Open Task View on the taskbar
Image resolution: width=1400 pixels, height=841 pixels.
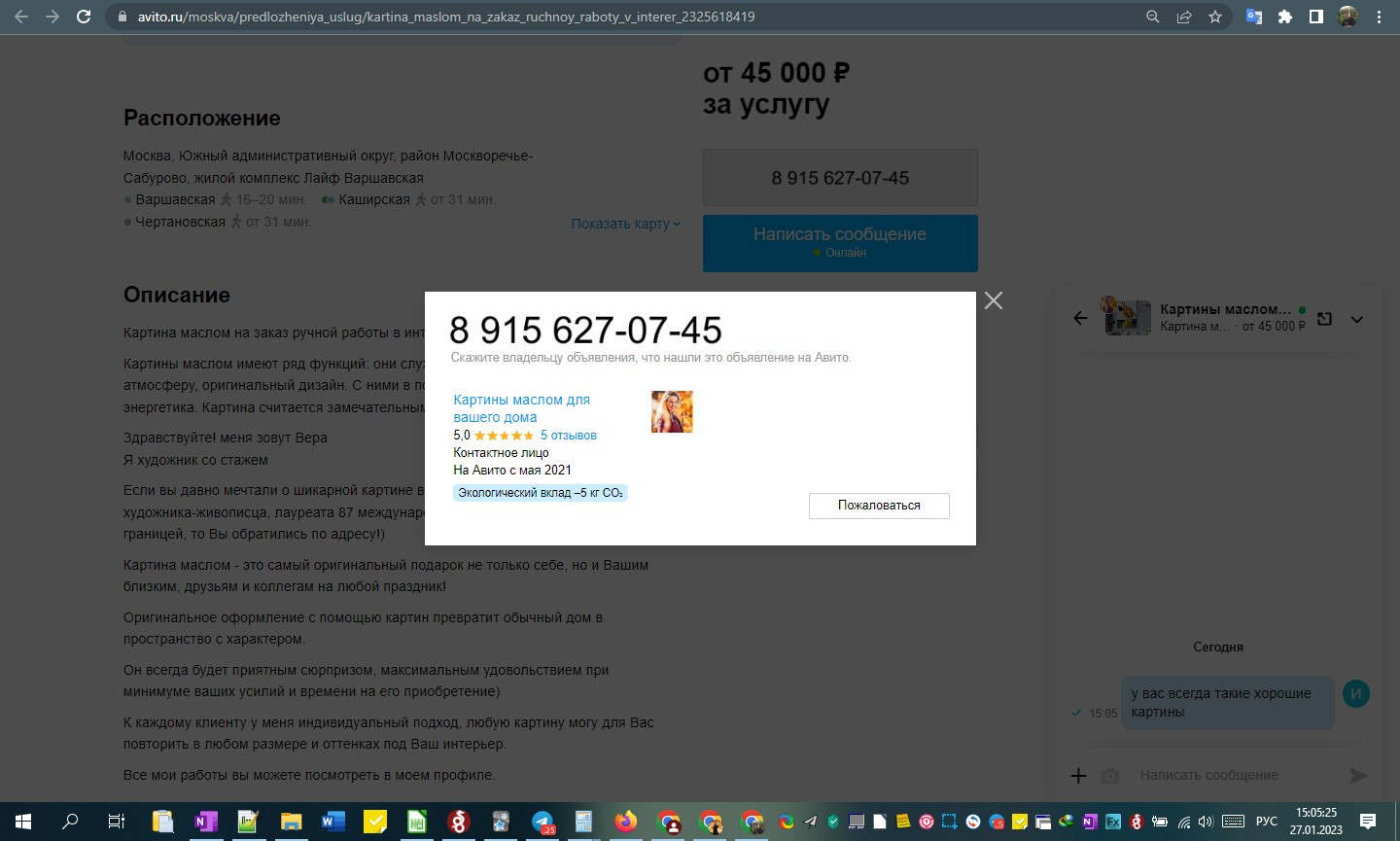[117, 822]
